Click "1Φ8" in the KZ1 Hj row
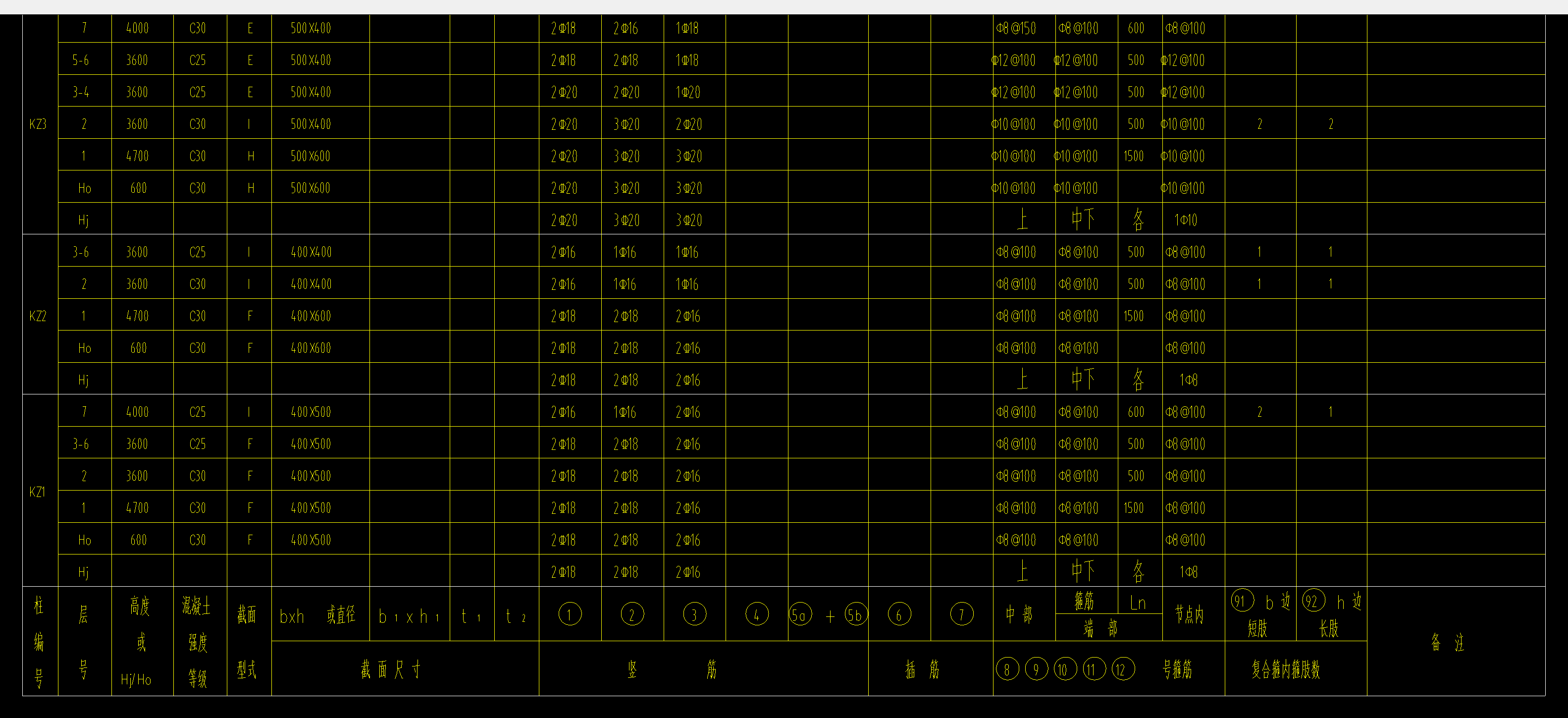 [x=1188, y=572]
